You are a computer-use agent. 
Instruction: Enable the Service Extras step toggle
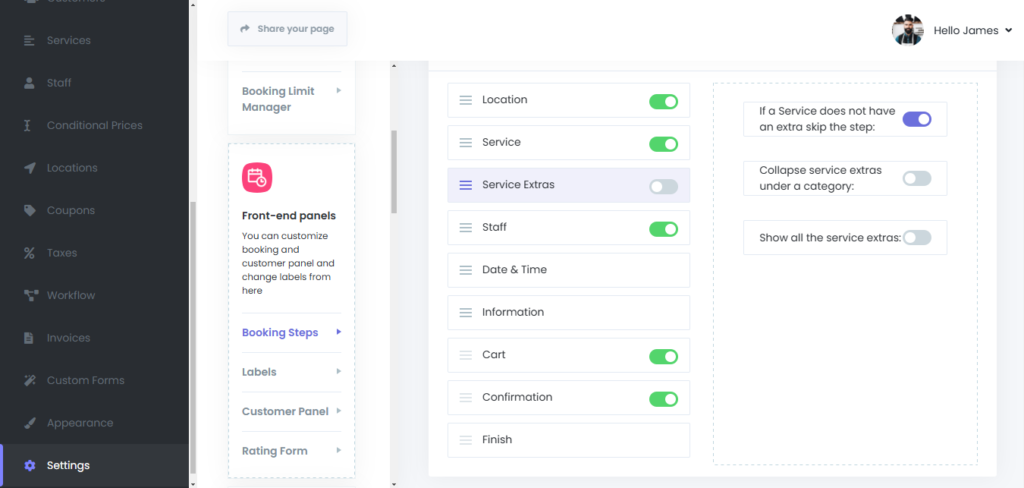(663, 186)
